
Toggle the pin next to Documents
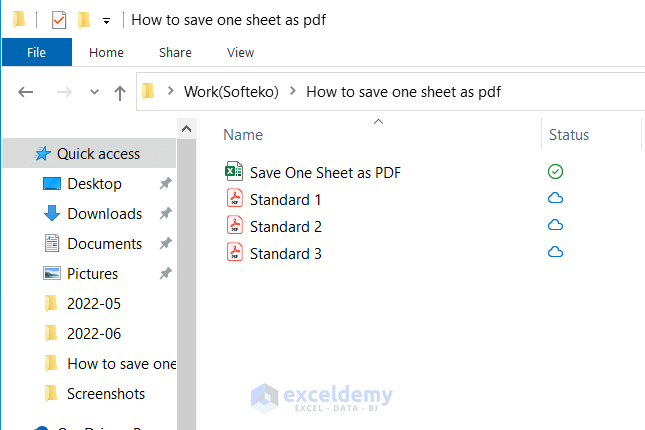click(165, 244)
